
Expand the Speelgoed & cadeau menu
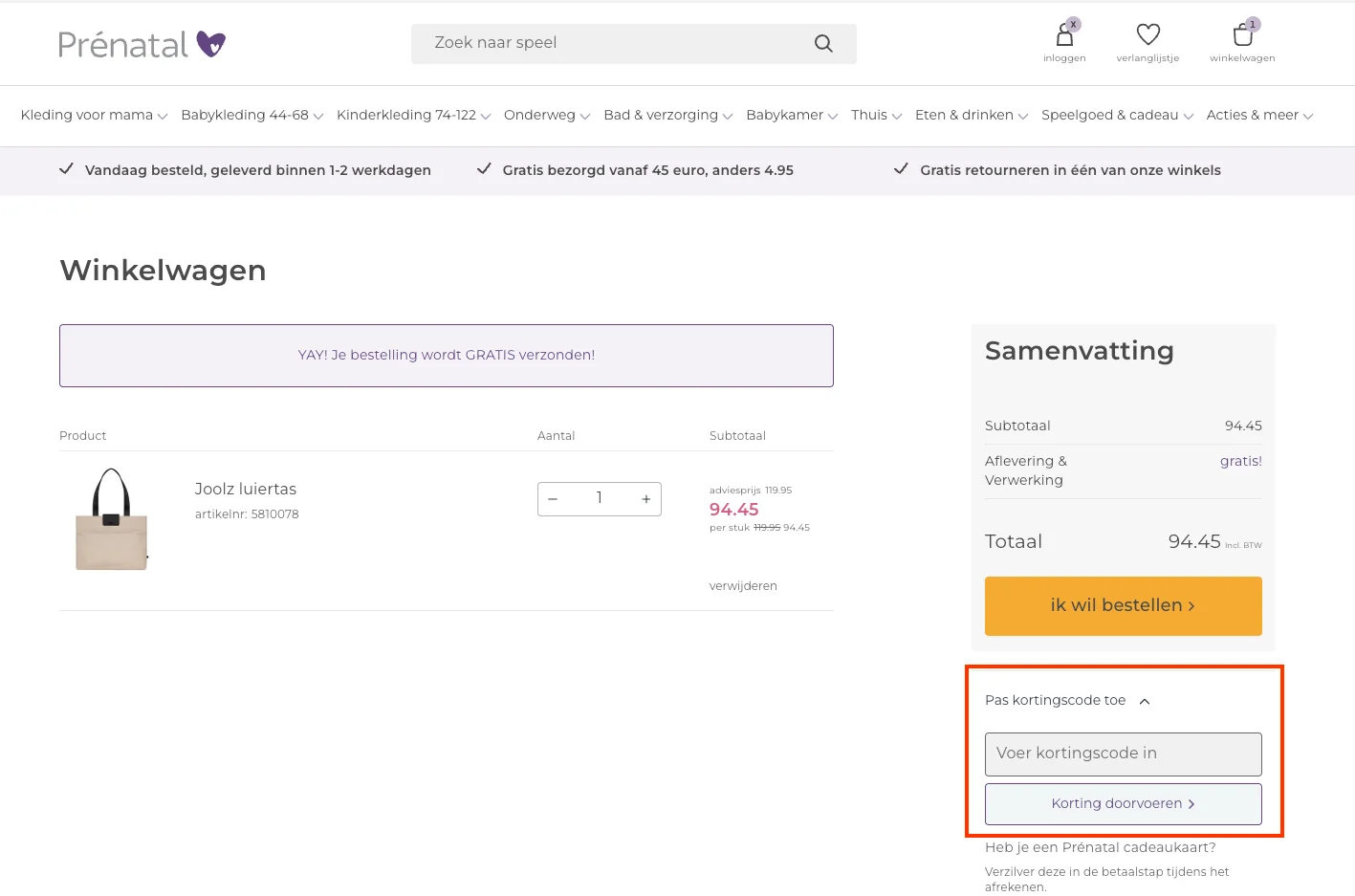[x=1117, y=116]
